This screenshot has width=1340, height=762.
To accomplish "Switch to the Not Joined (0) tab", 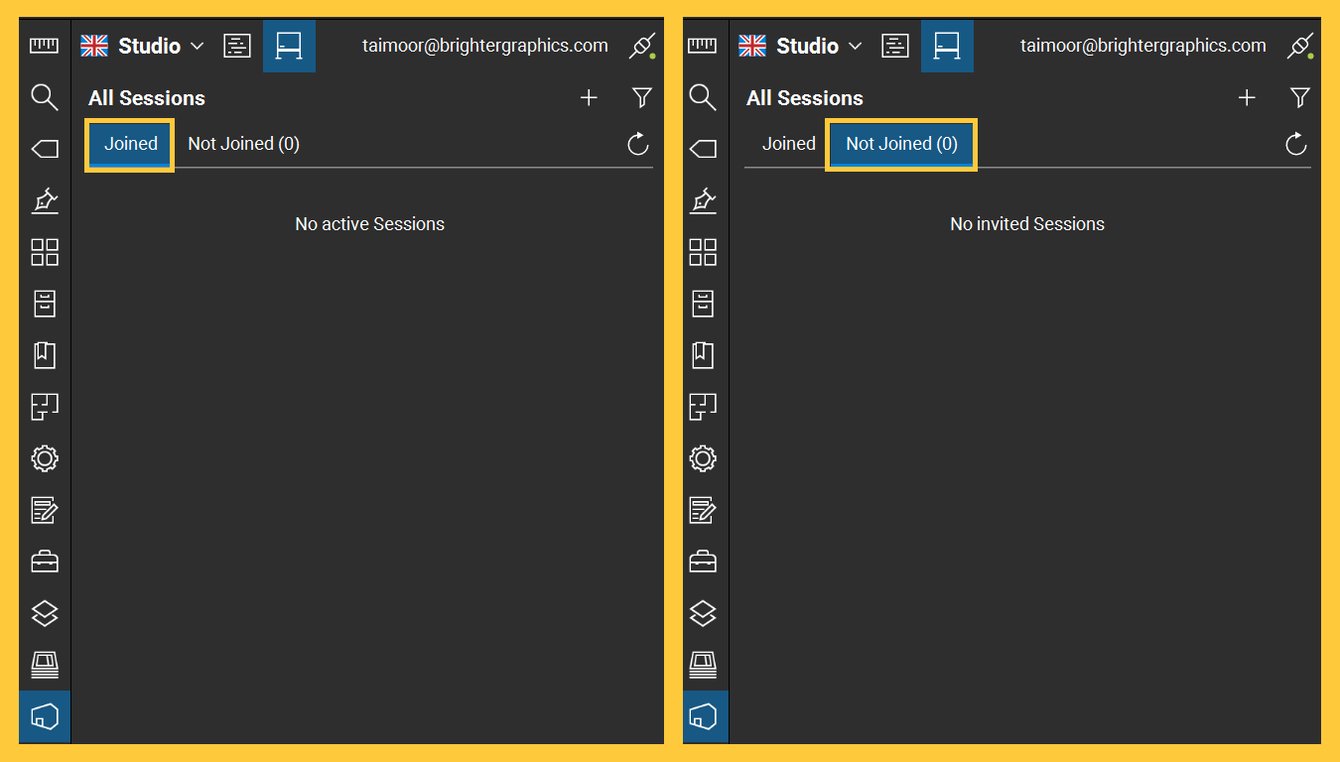I will coord(900,144).
